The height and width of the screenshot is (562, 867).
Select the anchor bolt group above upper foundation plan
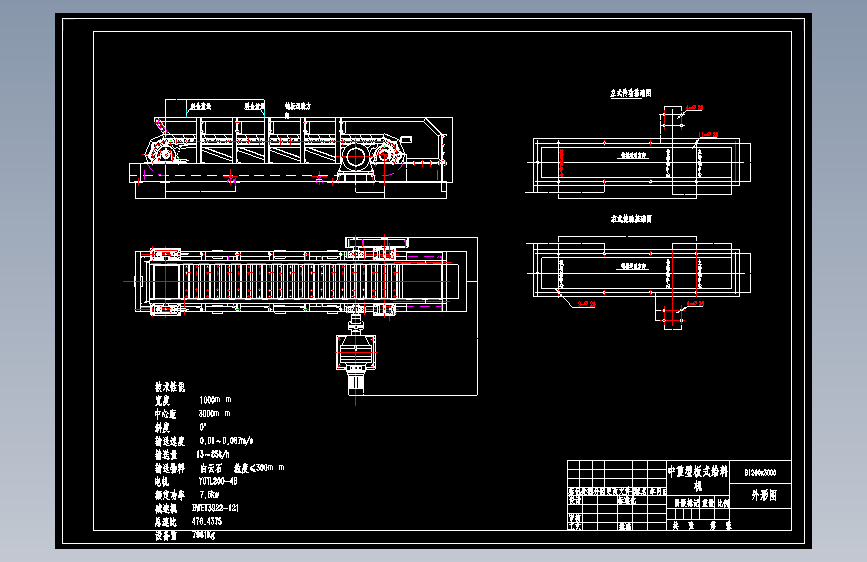[x=673, y=119]
